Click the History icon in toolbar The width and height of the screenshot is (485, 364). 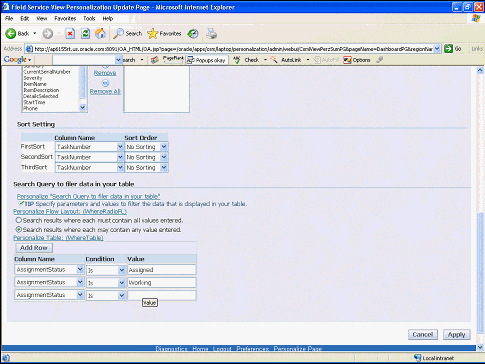(193, 33)
